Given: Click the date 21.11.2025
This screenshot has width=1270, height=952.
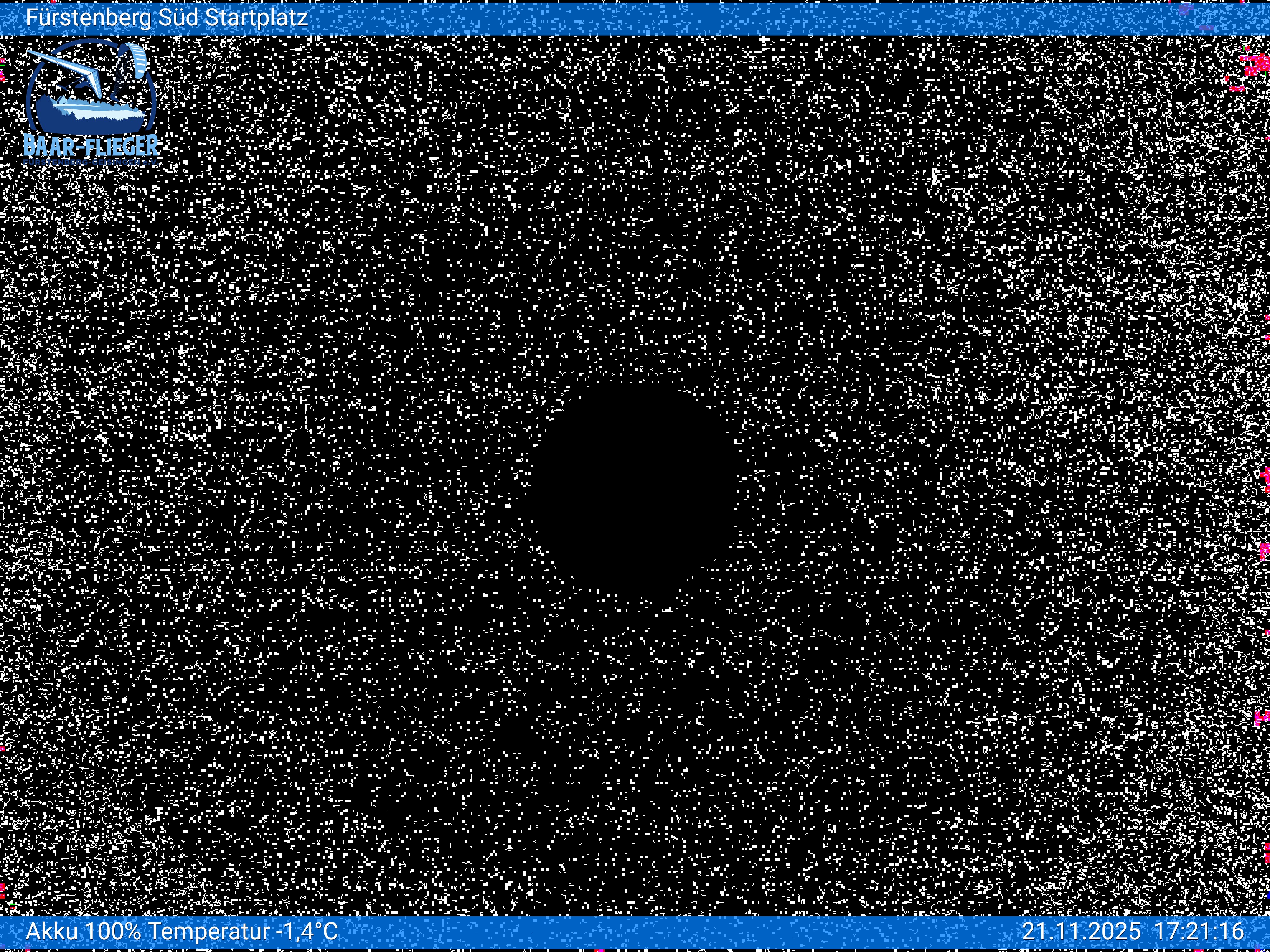Looking at the screenshot, I should coord(1081,931).
